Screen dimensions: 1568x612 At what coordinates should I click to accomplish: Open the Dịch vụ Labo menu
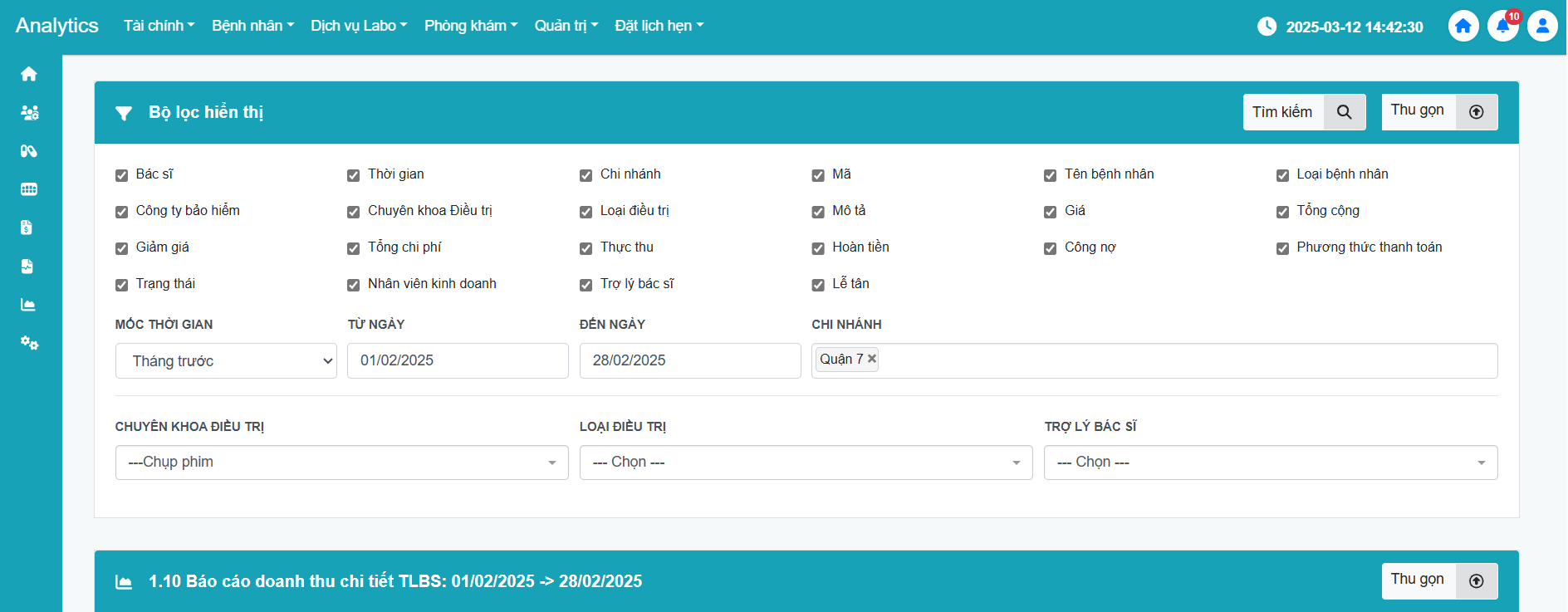point(359,26)
